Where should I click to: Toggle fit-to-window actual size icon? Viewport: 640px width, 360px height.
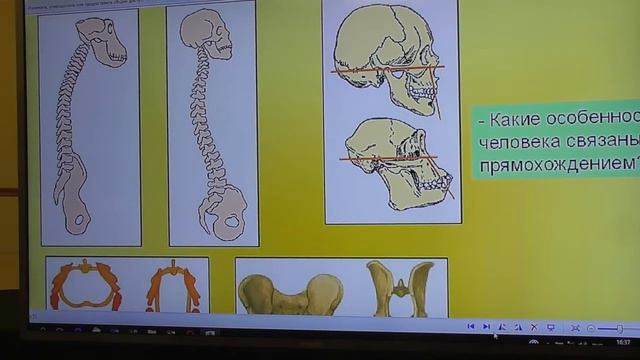575,328
